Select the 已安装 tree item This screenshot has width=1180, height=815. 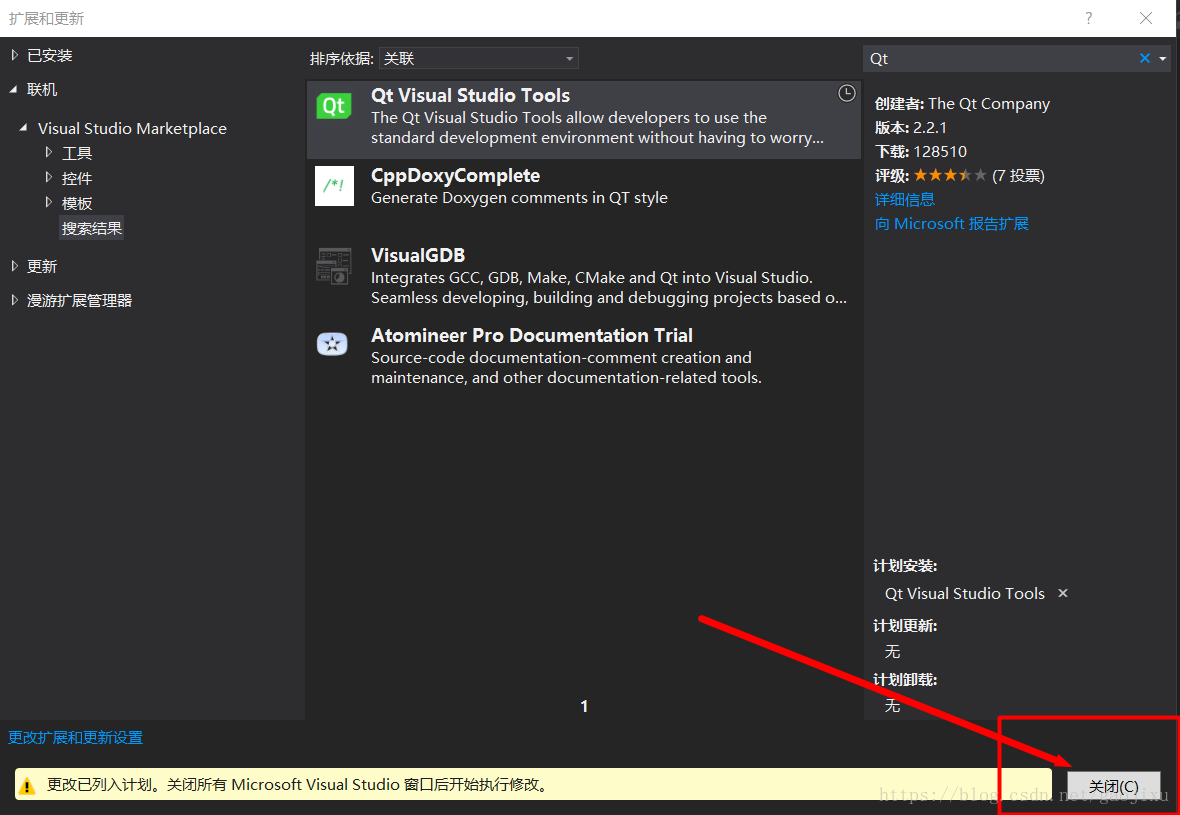click(50, 55)
